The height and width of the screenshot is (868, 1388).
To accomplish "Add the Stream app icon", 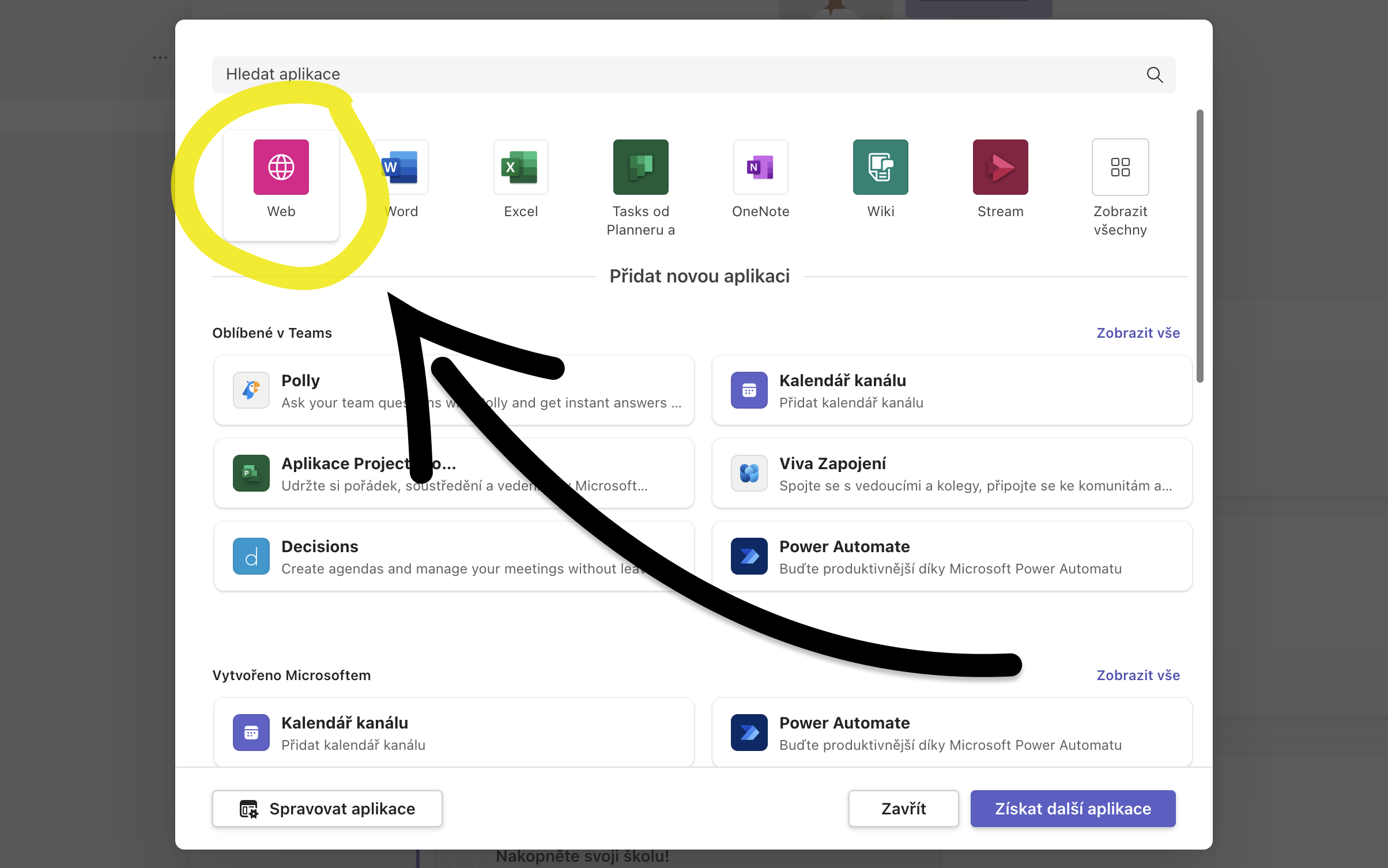I will coord(1000,167).
